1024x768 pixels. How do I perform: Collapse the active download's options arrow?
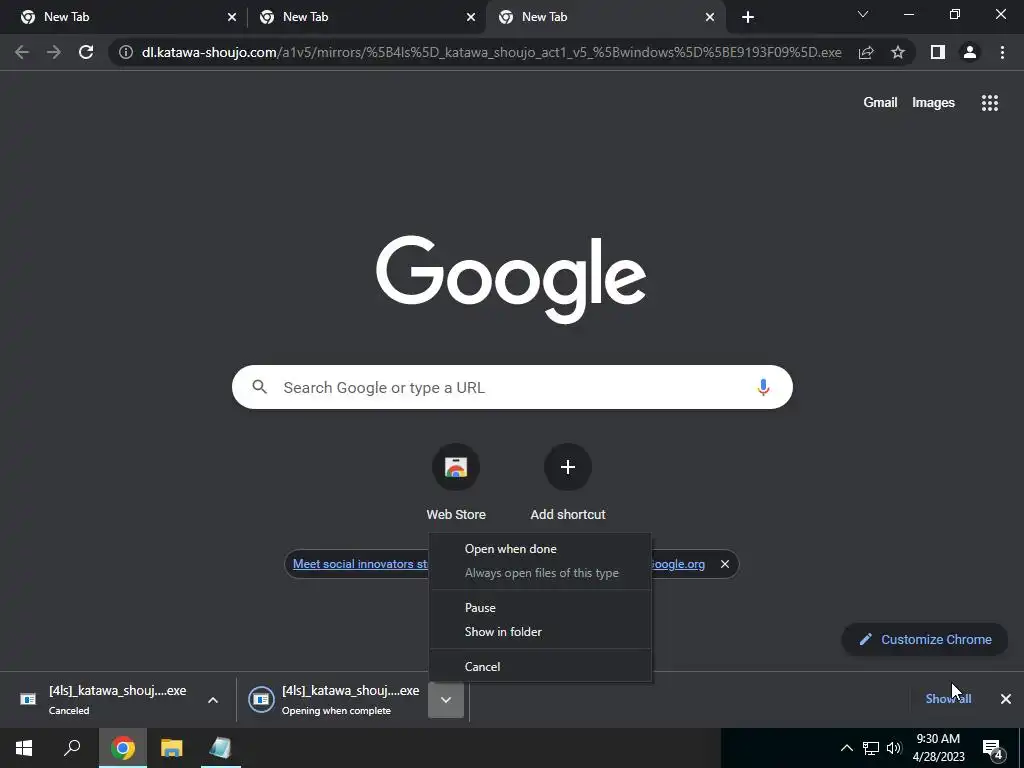tap(446, 700)
